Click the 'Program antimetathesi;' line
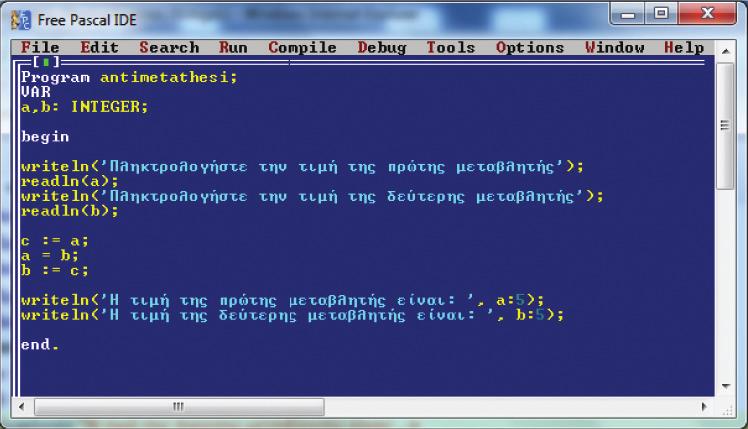This screenshot has height=429, width=748. point(129,77)
